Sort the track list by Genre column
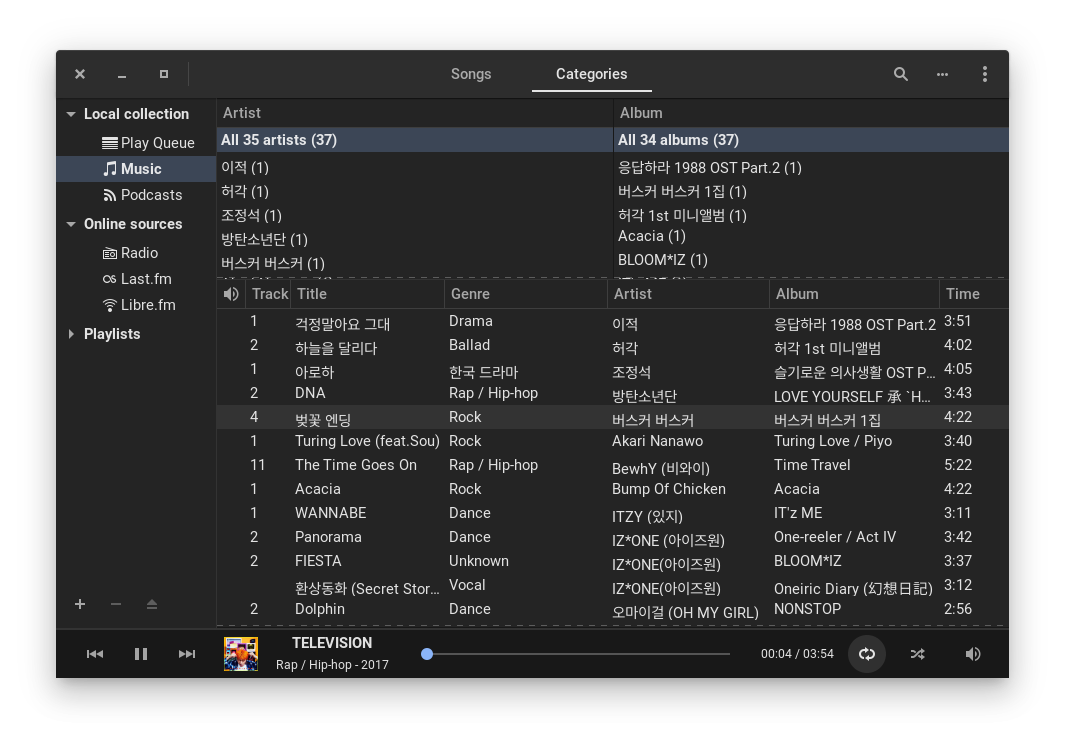 (x=525, y=294)
